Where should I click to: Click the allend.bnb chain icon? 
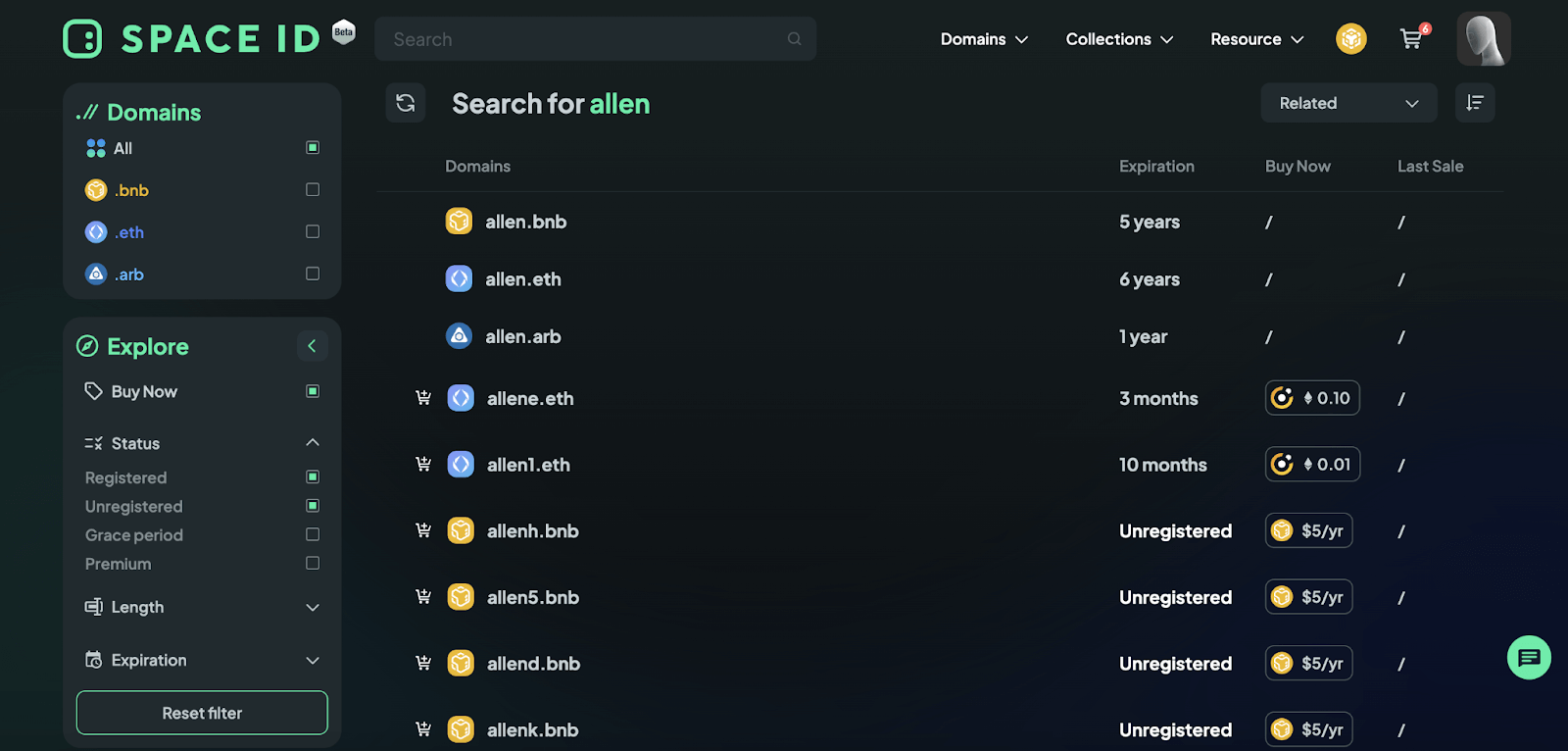pos(461,664)
